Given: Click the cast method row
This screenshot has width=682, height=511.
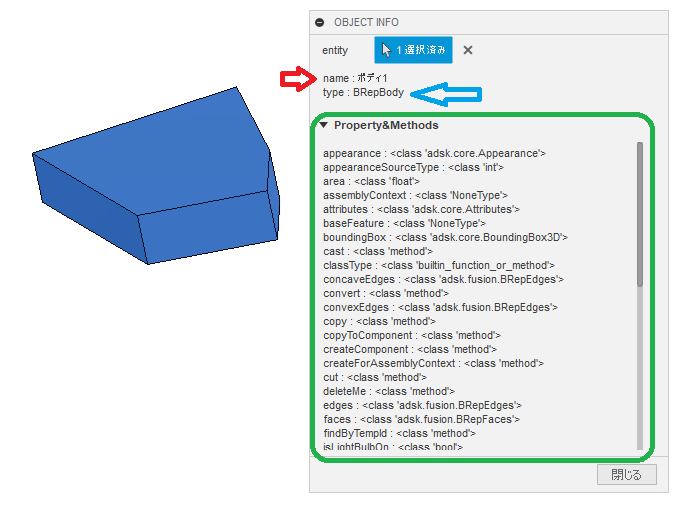Looking at the screenshot, I should 378,251.
